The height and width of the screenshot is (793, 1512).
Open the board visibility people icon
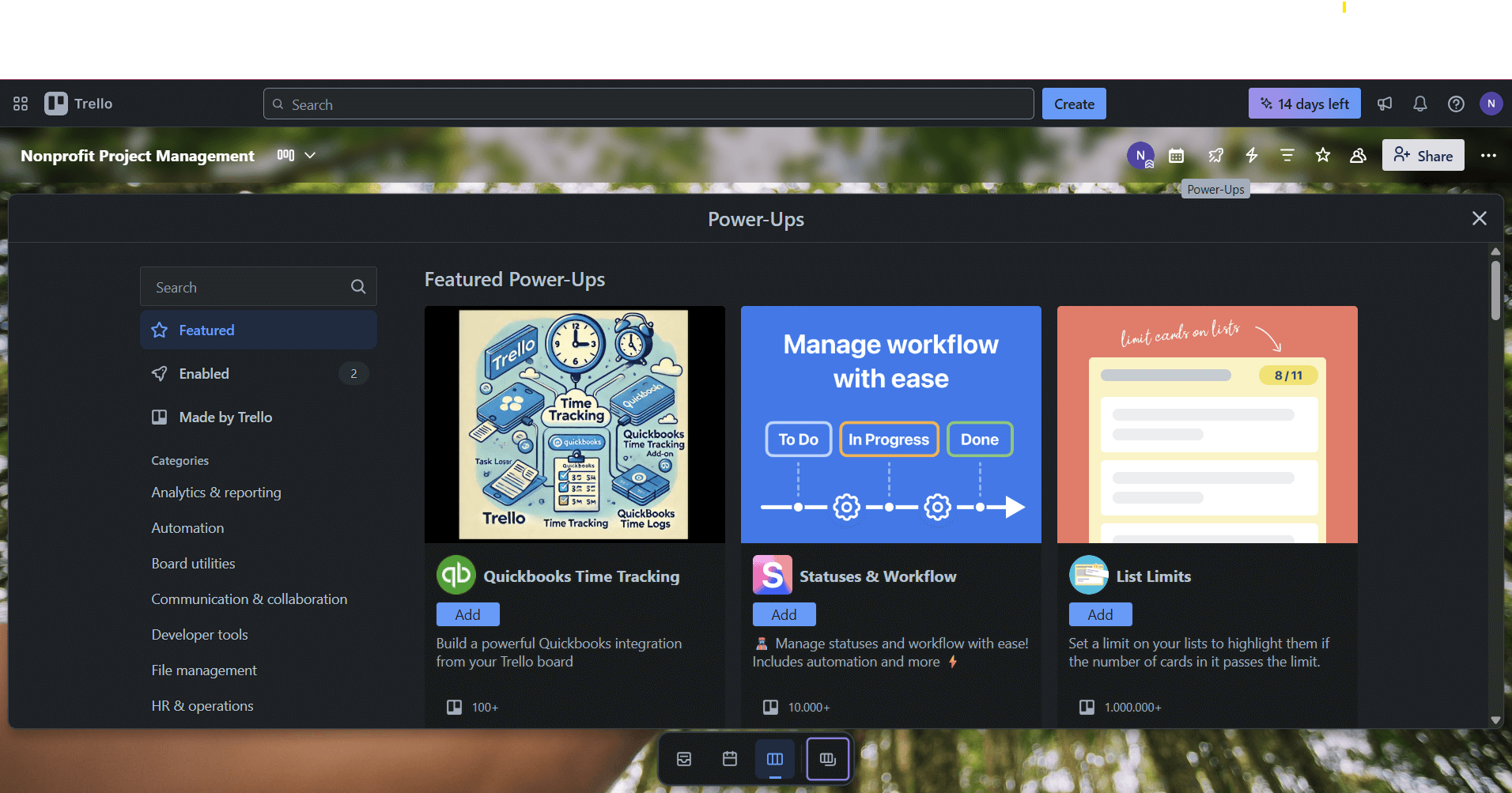click(1358, 156)
